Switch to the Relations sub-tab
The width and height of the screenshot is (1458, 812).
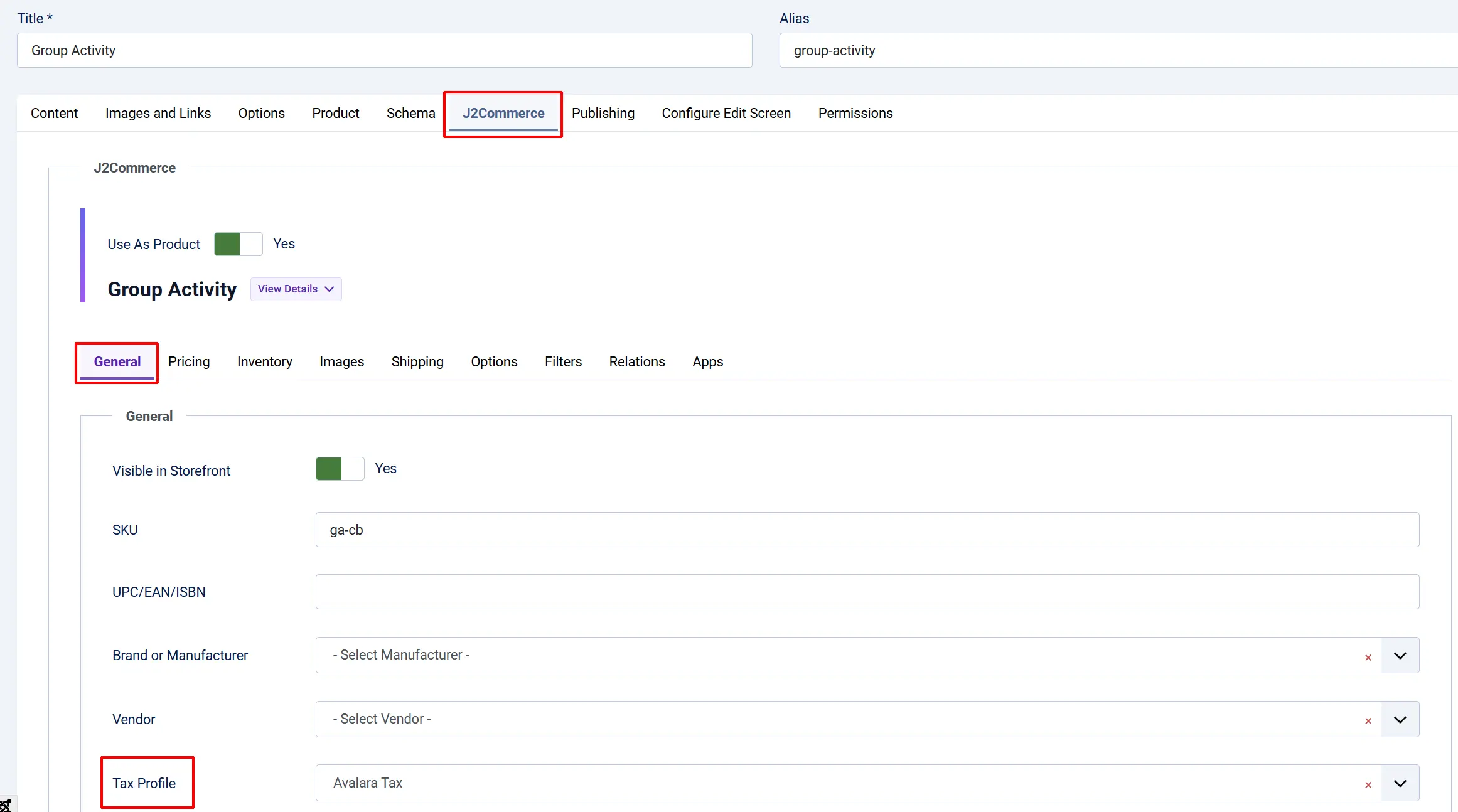(x=637, y=362)
